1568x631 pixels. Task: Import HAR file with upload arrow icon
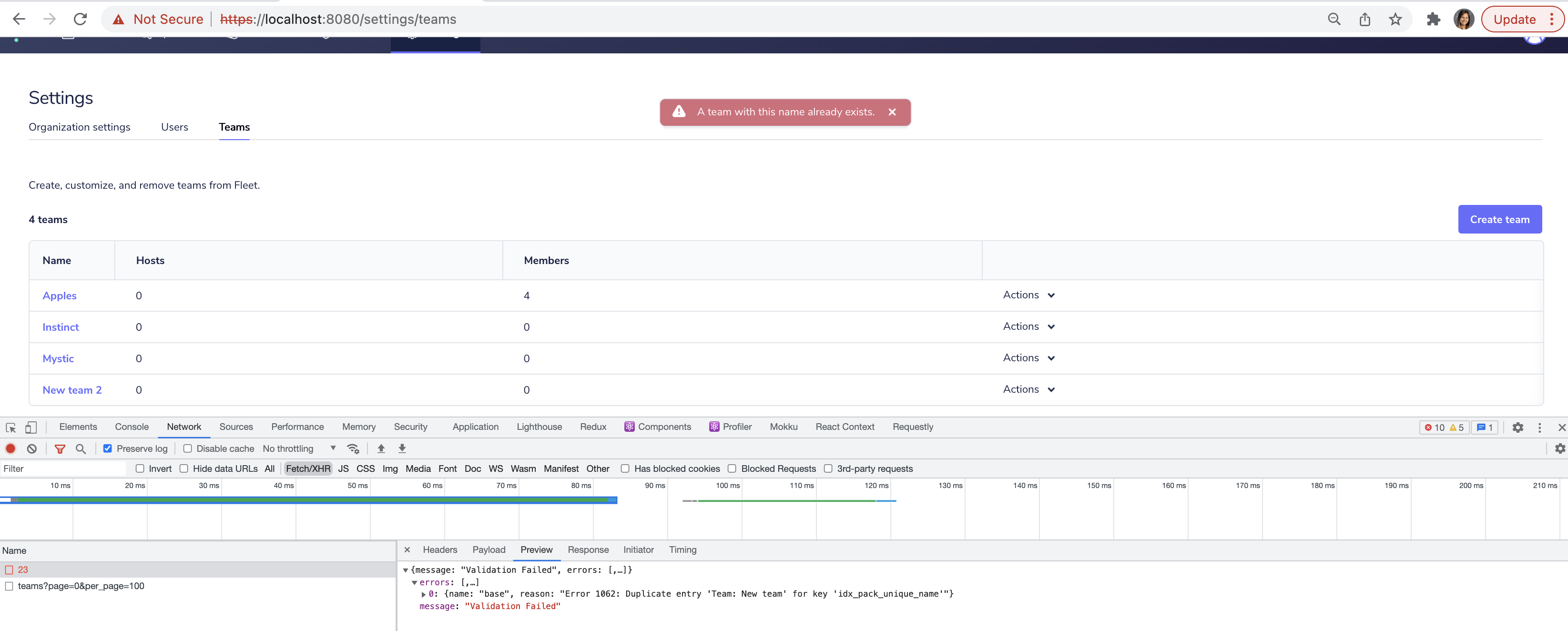pos(381,448)
